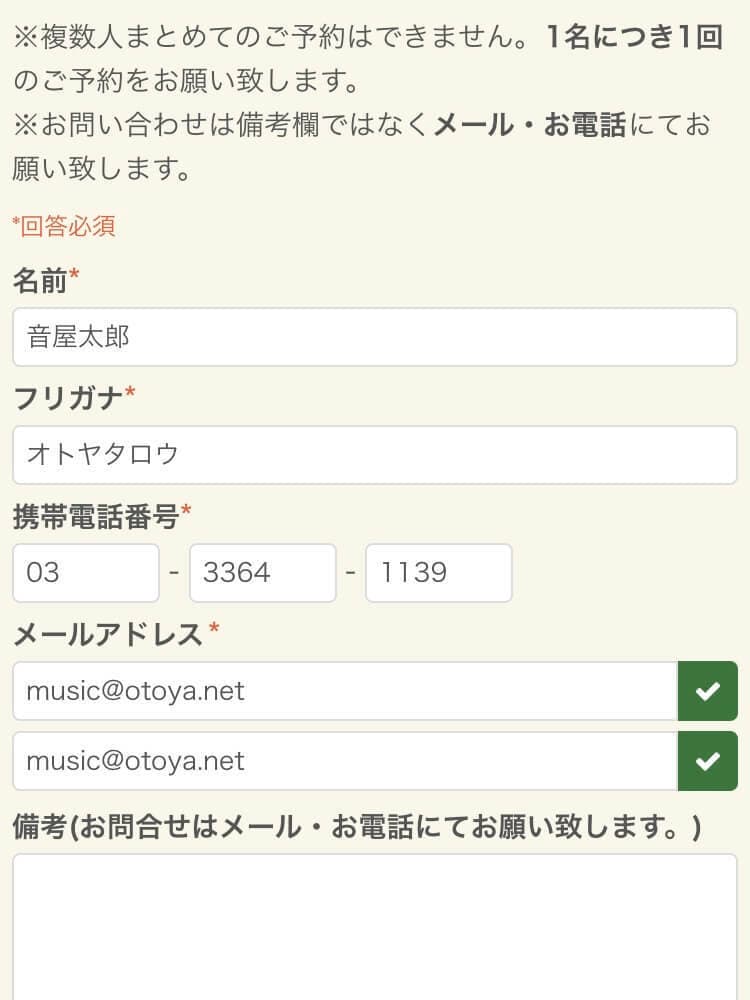
Task: Focus the last phone field showing 1139
Action: (x=438, y=573)
